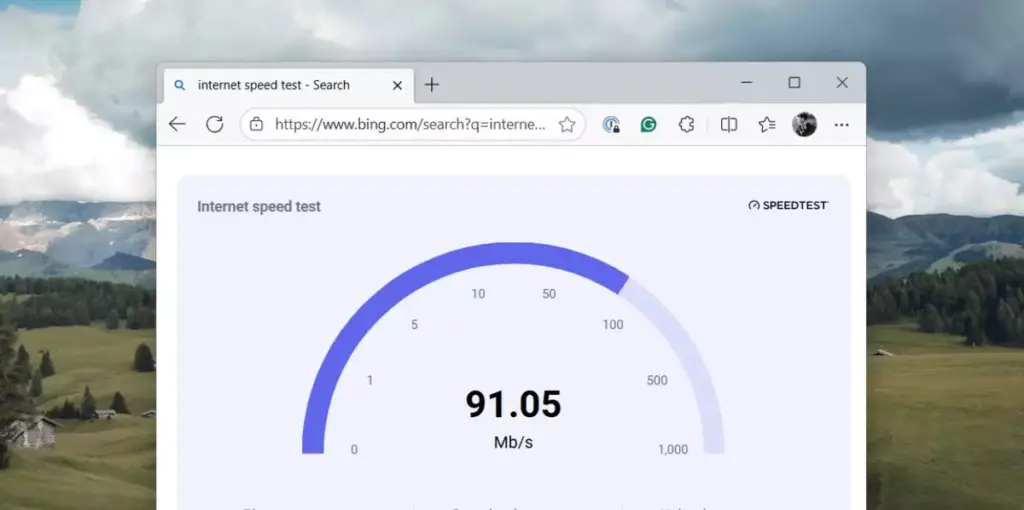Screen dimensions: 1024x510
Task: Open the Favorites list icon
Action: [767, 124]
